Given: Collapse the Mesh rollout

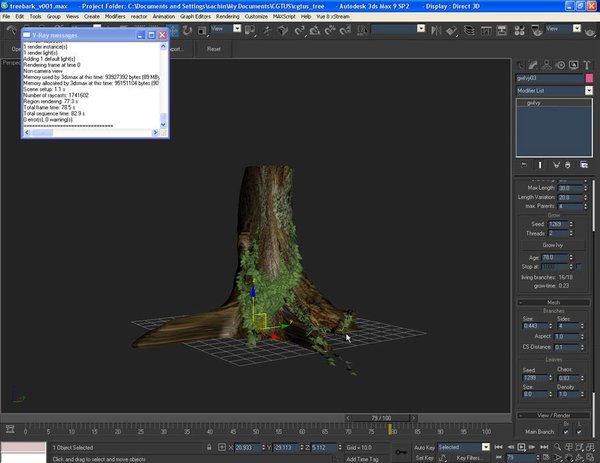Looking at the screenshot, I should coord(553,302).
